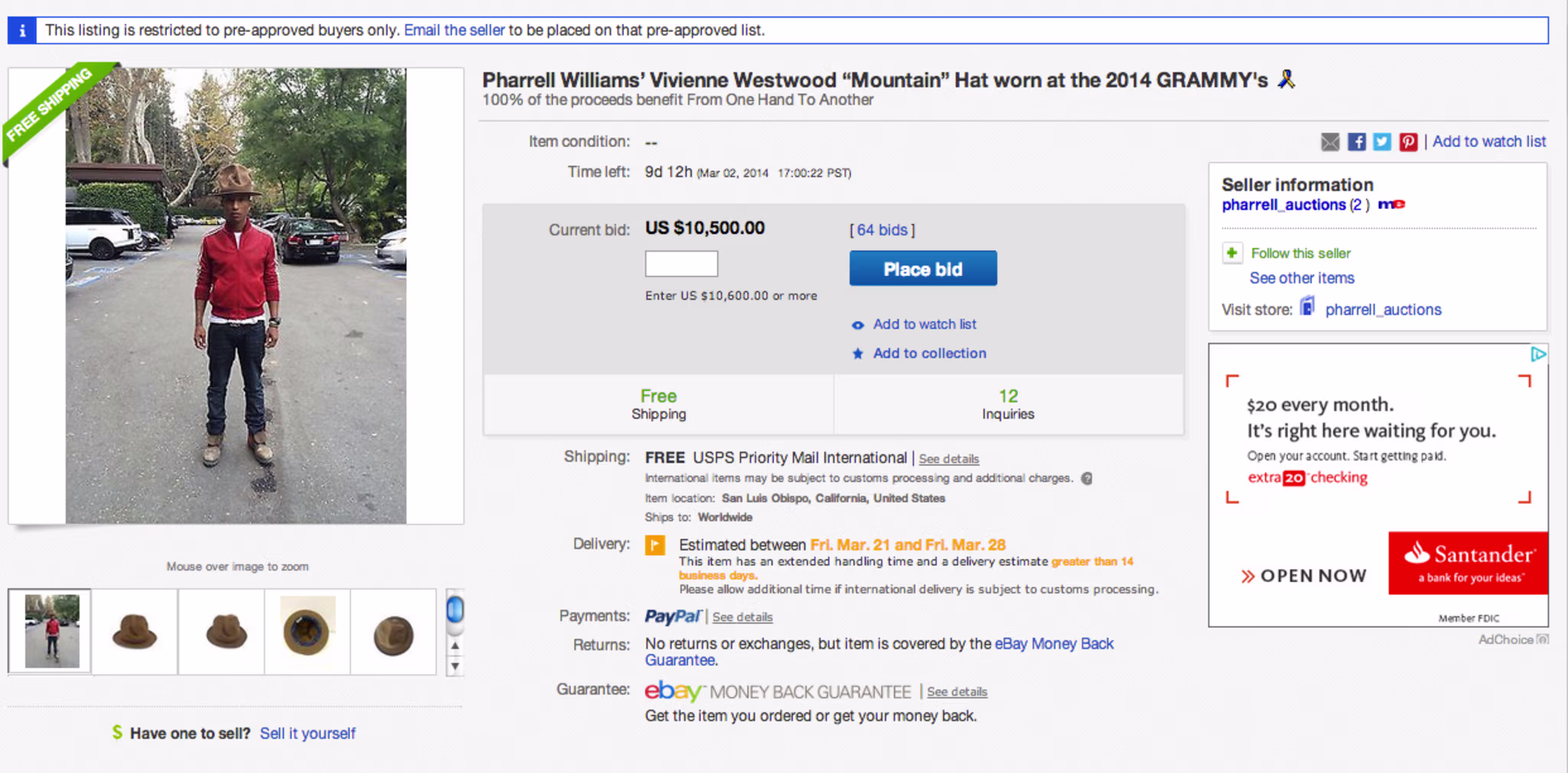1568x773 pixels.
Task: Share this listing on Twitter
Action: [x=1382, y=142]
